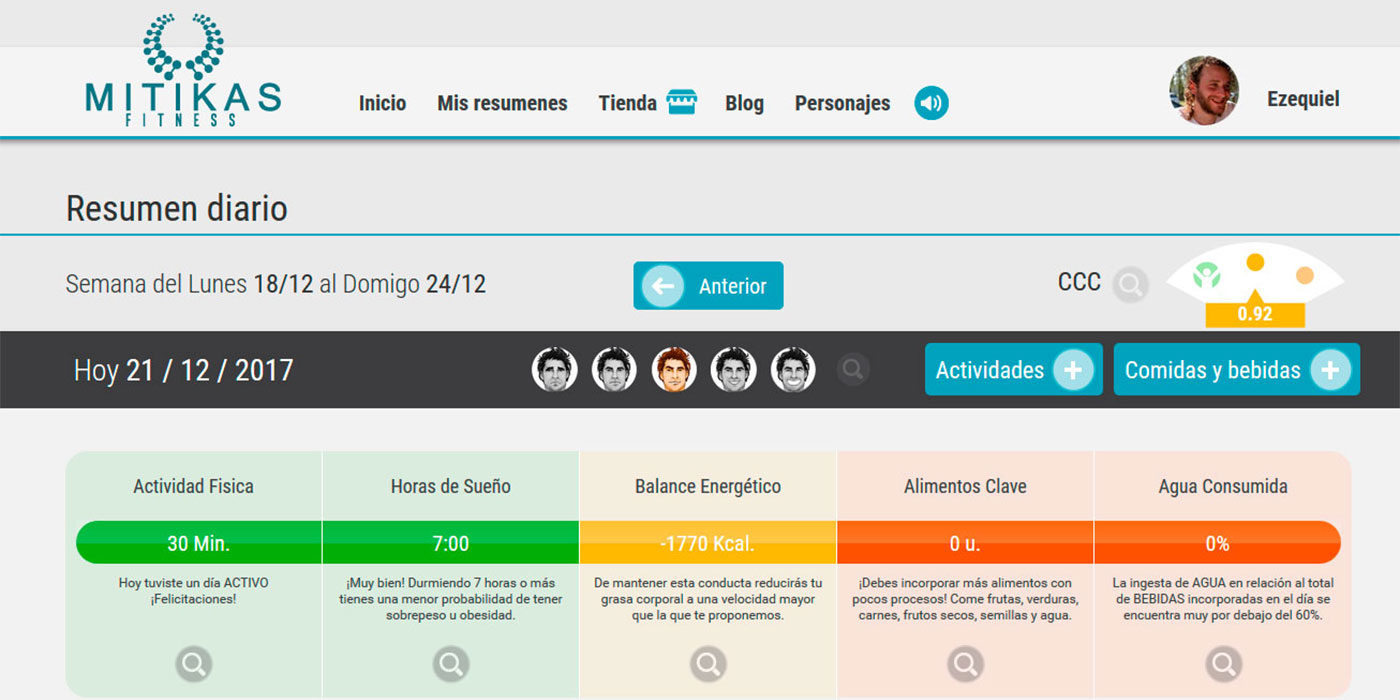Go to Mis resumenes menu
The width and height of the screenshot is (1400, 700).
tap(502, 103)
